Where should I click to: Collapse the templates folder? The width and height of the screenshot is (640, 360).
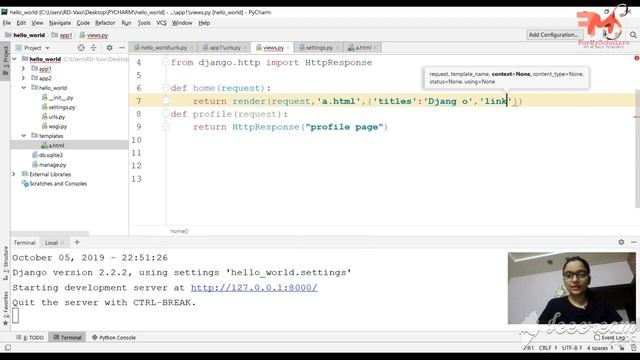coord(24,136)
